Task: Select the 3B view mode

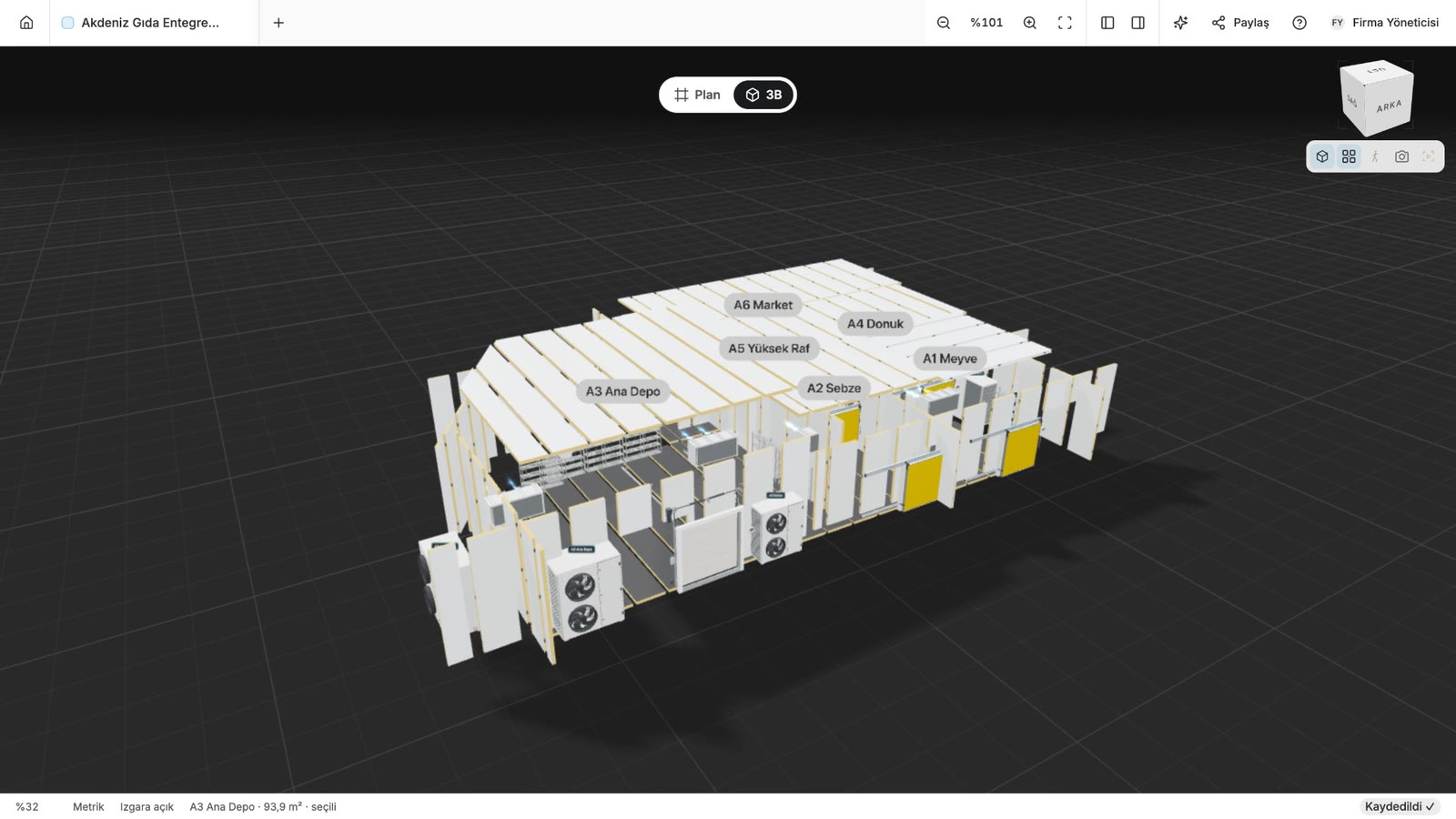Action: point(763,95)
